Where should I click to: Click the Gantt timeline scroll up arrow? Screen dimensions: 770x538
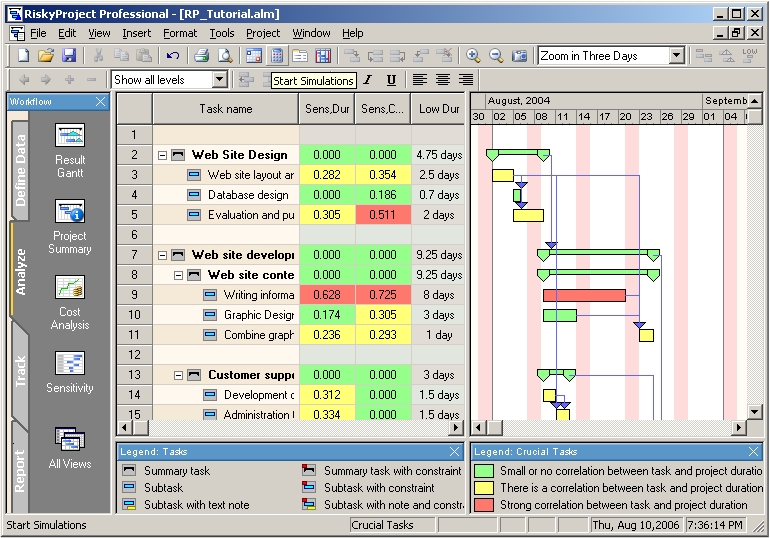pyautogui.click(x=755, y=101)
